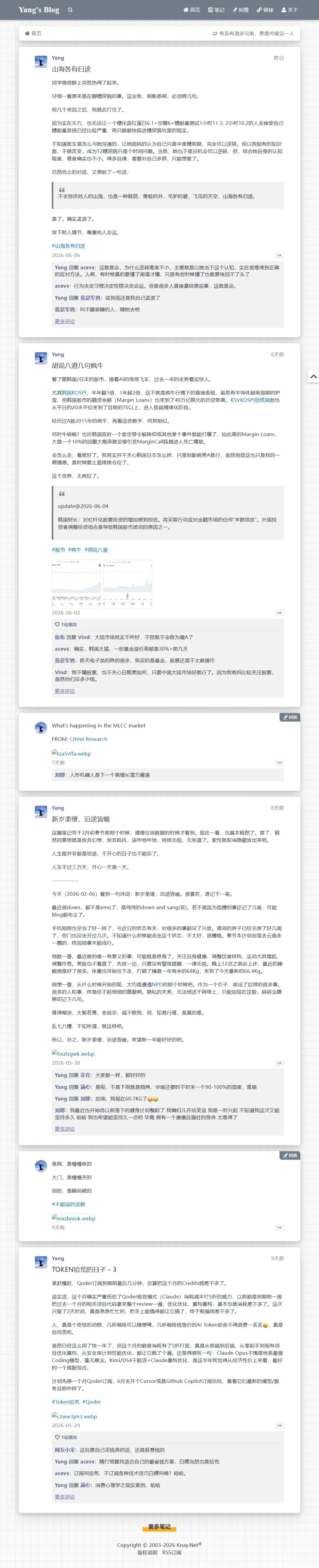Open the first stock chart thumbnail
Viewport: 319px width, 1568px height.
pyautogui.click(x=76, y=583)
